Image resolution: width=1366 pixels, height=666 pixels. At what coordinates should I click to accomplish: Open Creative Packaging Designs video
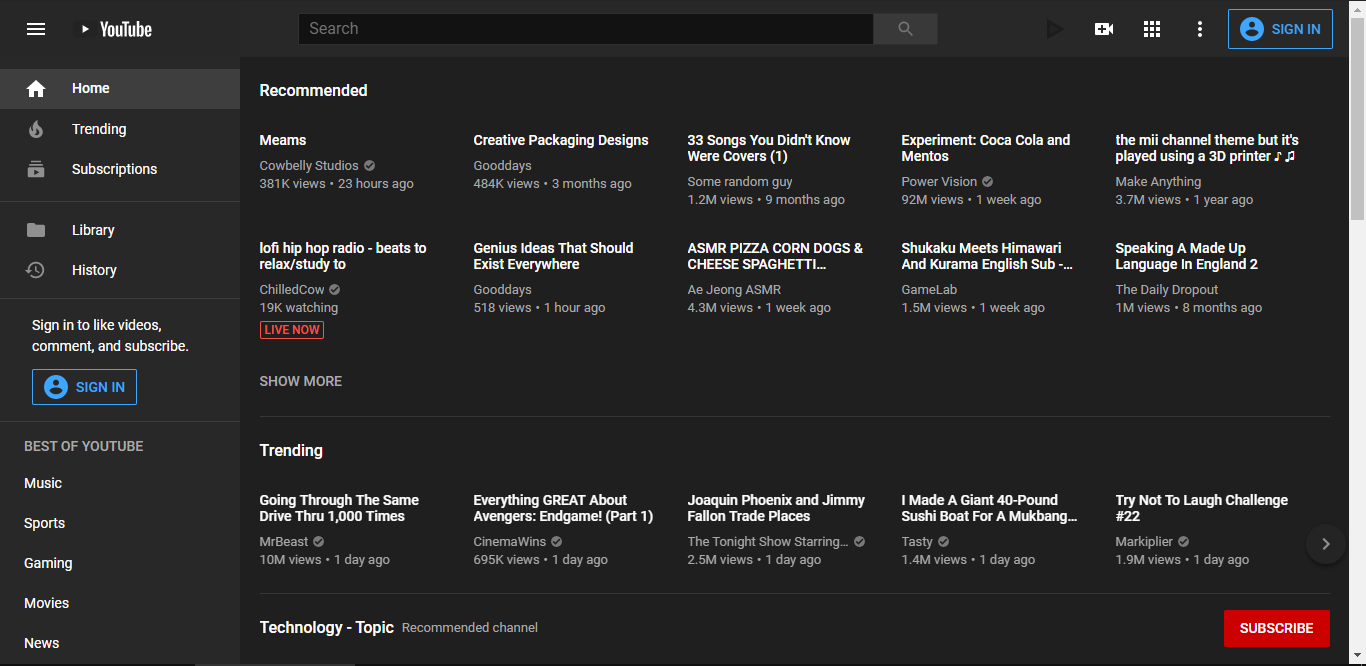(561, 140)
